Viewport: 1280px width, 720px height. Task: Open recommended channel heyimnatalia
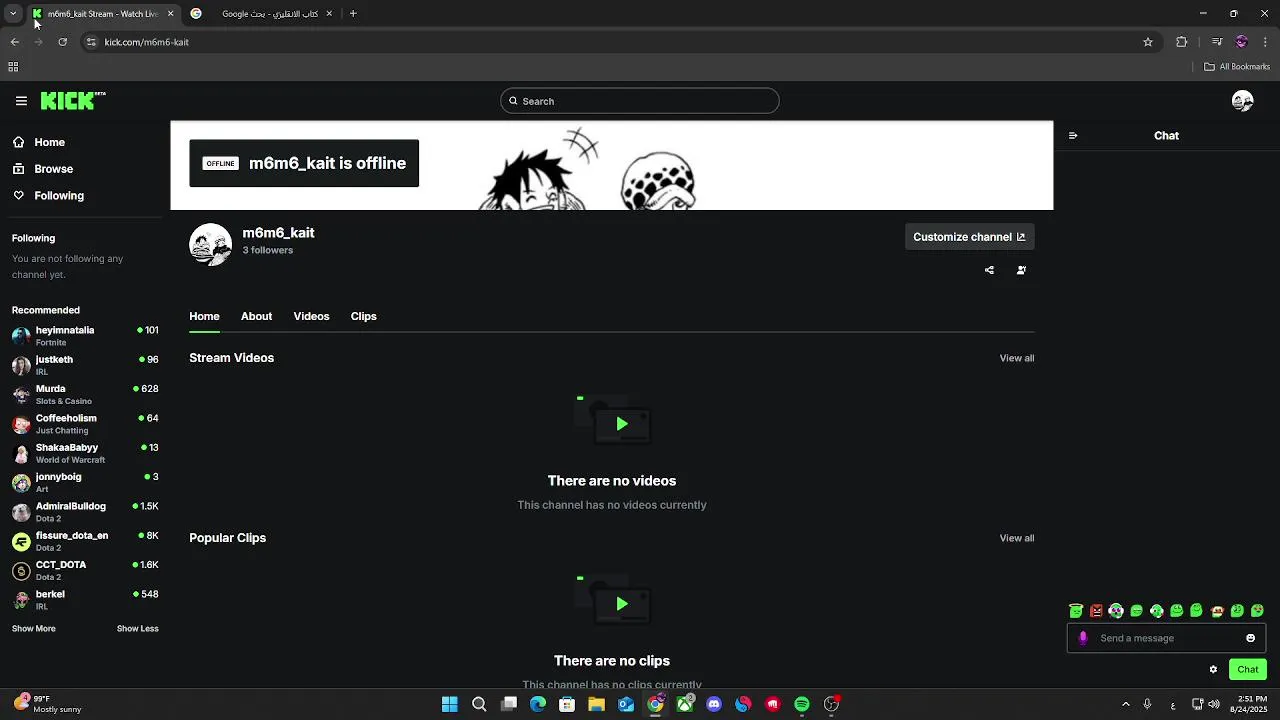pyautogui.click(x=85, y=336)
